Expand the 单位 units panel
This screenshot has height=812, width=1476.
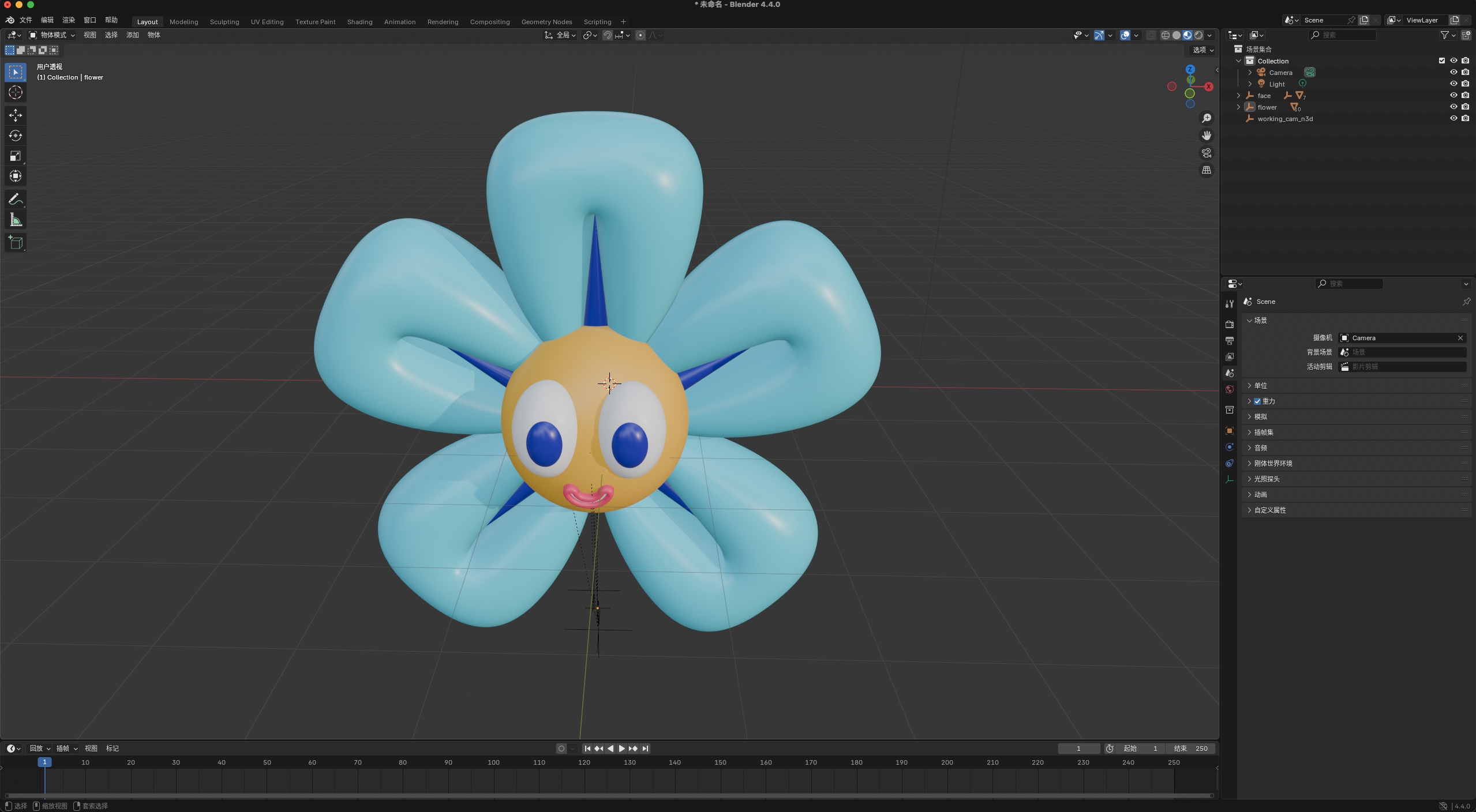coord(1260,385)
